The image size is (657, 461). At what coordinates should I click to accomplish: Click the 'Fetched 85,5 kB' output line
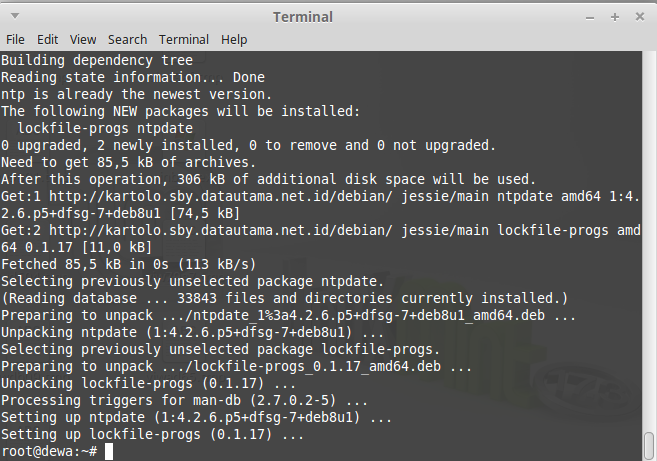128,264
